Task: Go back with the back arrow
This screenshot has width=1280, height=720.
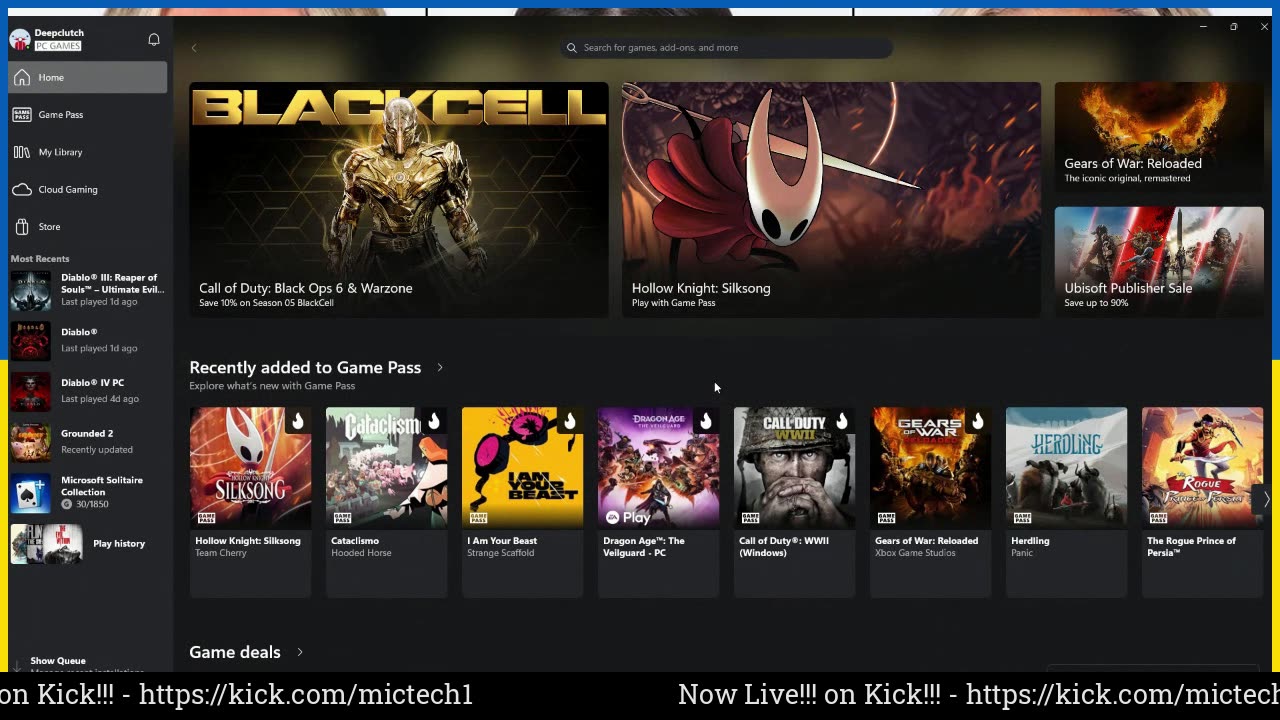Action: click(194, 48)
